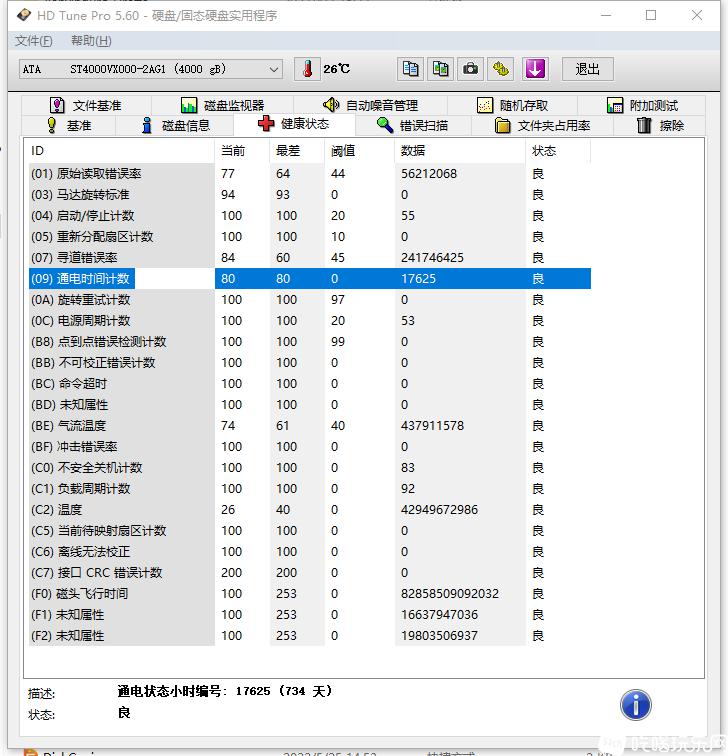Select the (03) 马达旋转标准 row
Viewport: 728px width, 756px height.
[x=310, y=195]
